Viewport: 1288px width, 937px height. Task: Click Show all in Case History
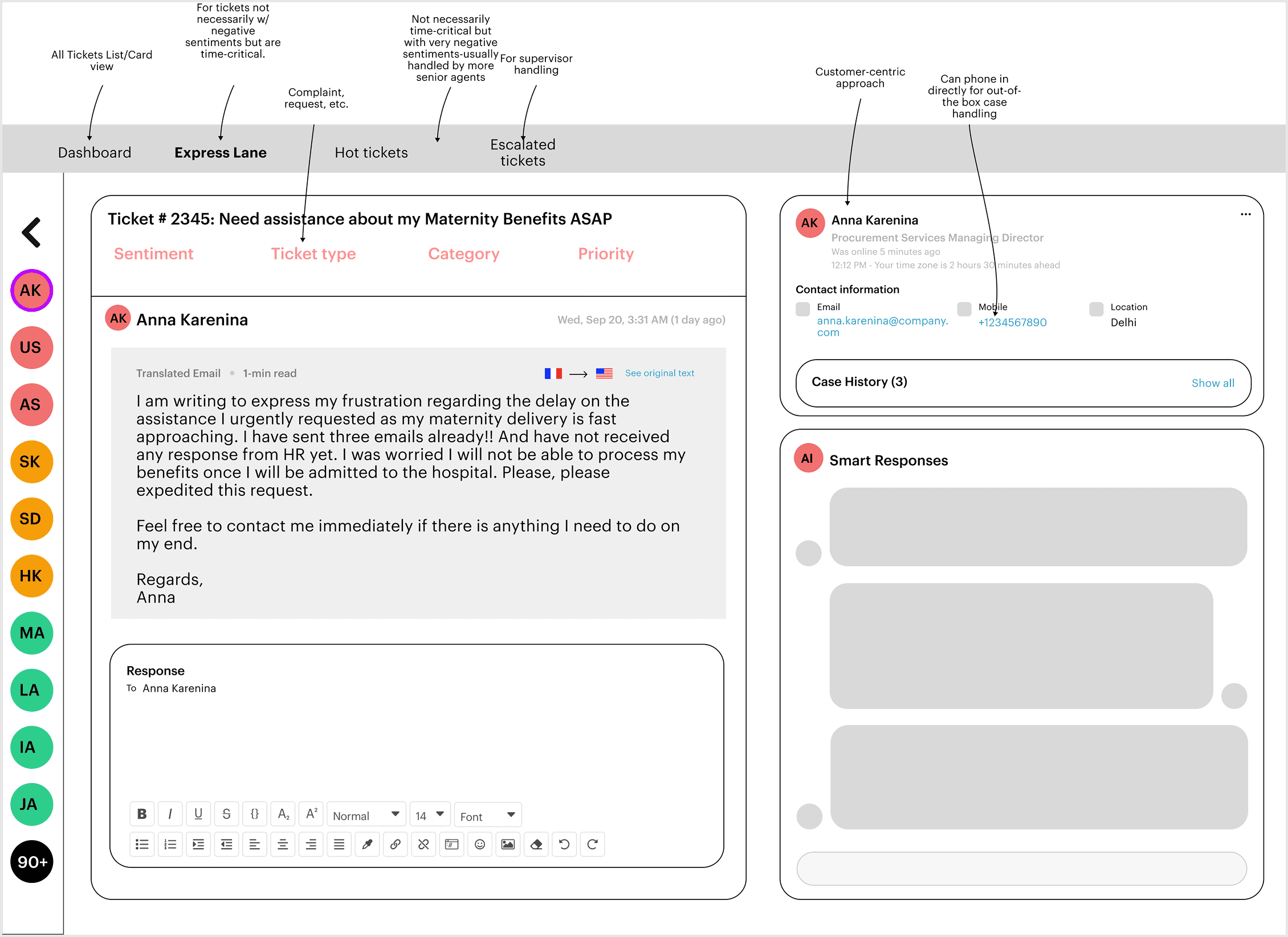click(1212, 383)
